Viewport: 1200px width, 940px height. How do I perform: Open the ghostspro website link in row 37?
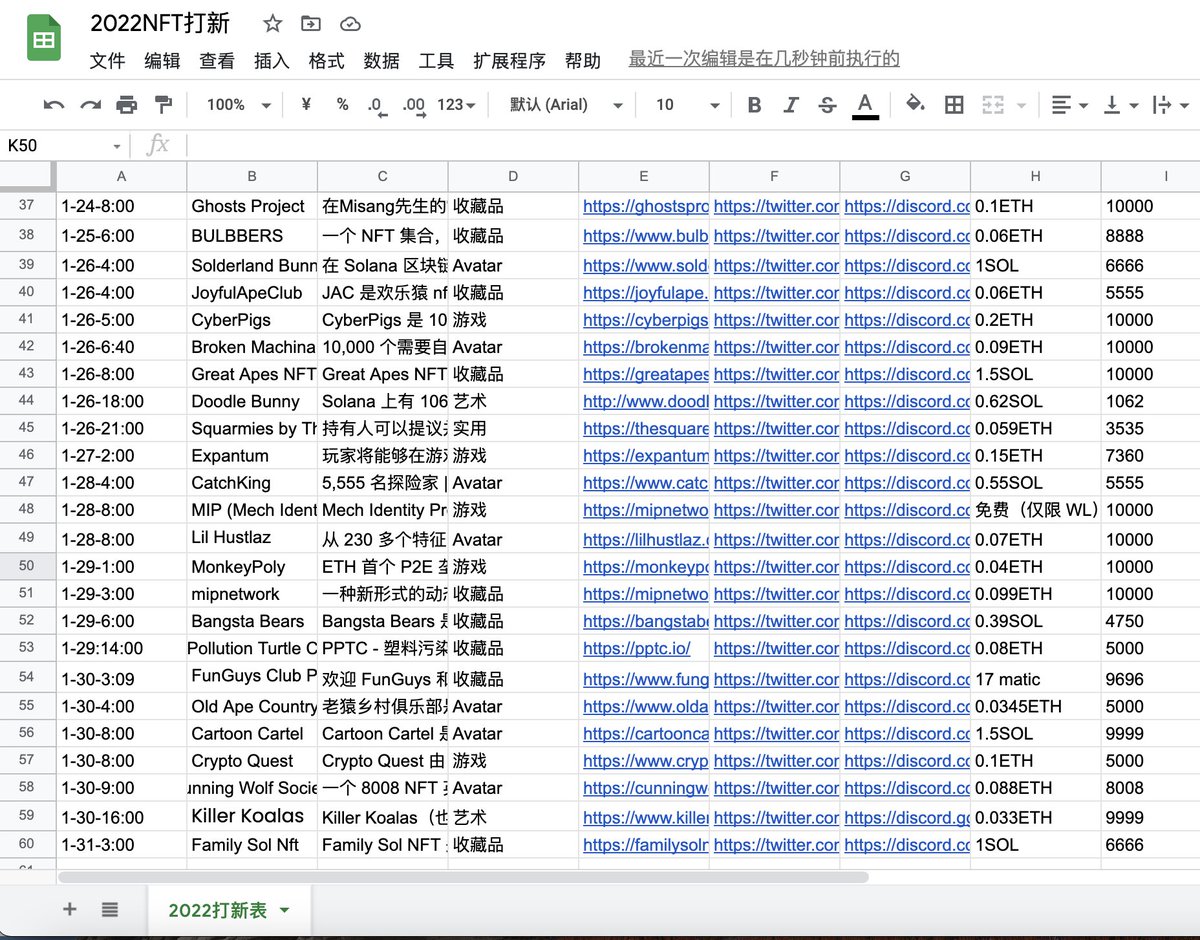tap(645, 206)
